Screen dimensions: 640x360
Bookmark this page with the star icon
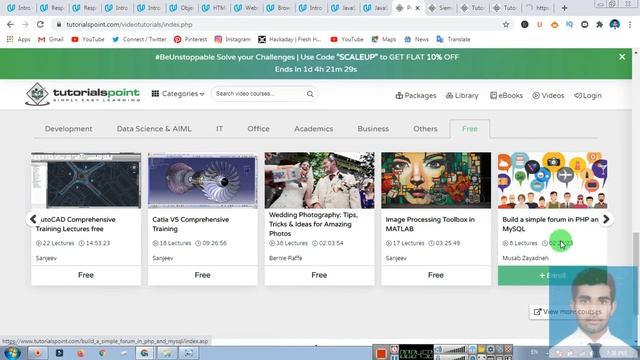tap(506, 24)
